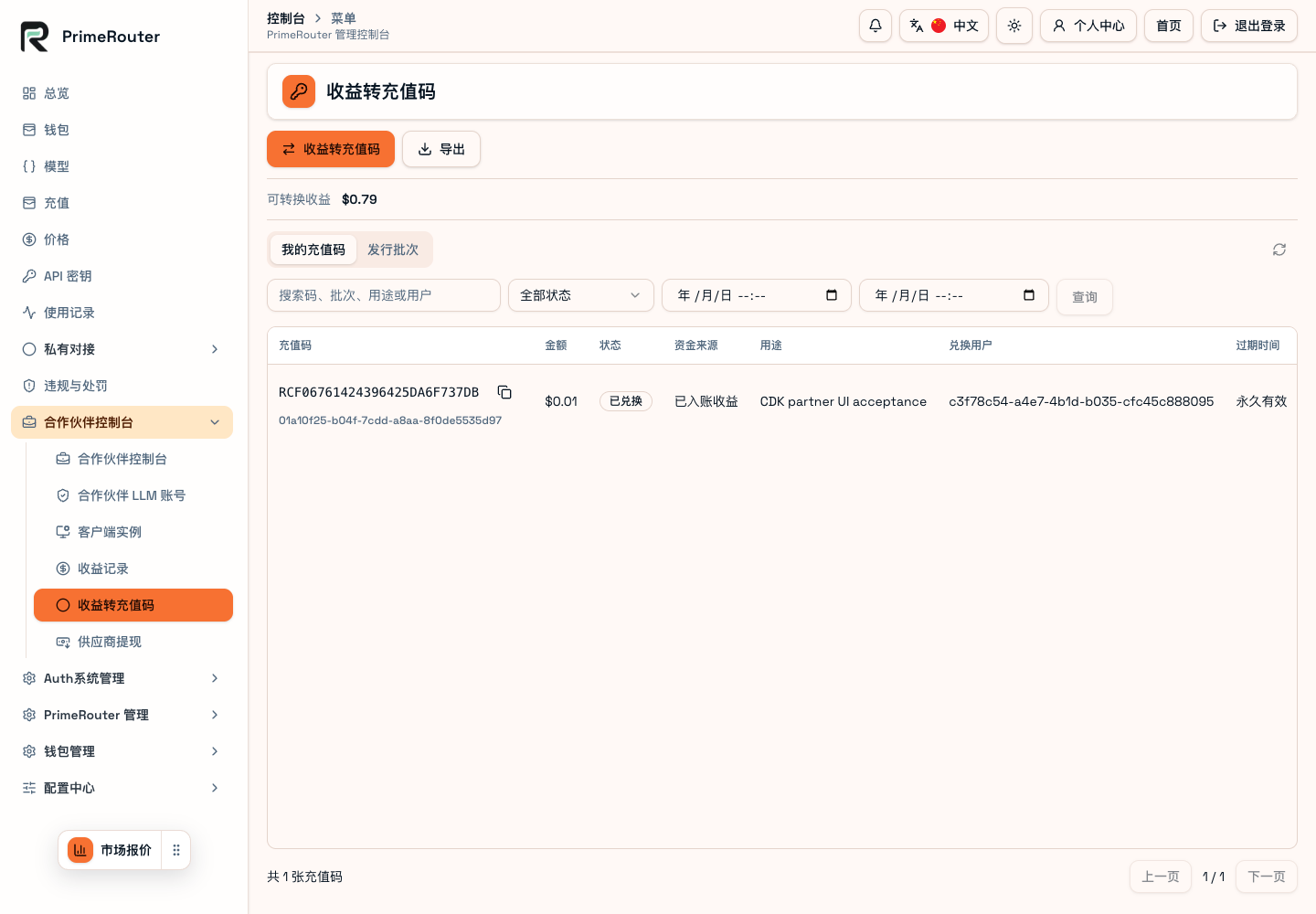Expand the 配置中心 section
The image size is (1316, 914).
tap(122, 788)
